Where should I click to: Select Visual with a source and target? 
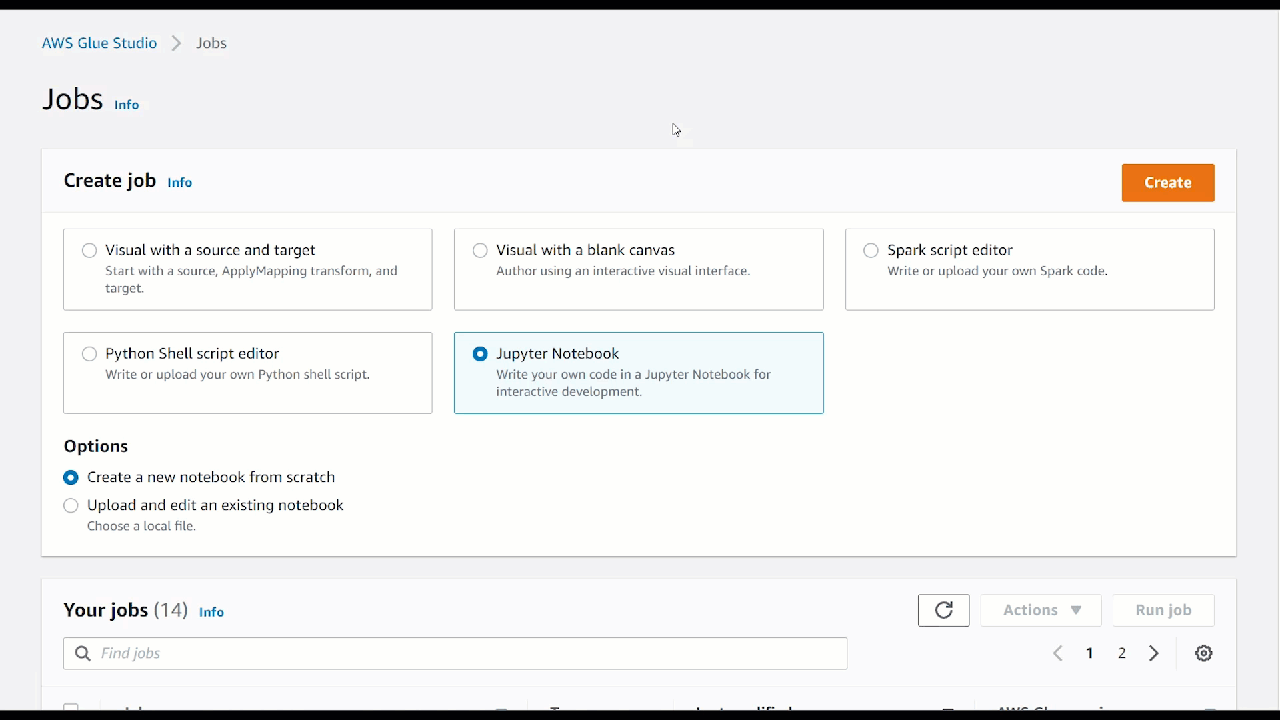coord(90,250)
